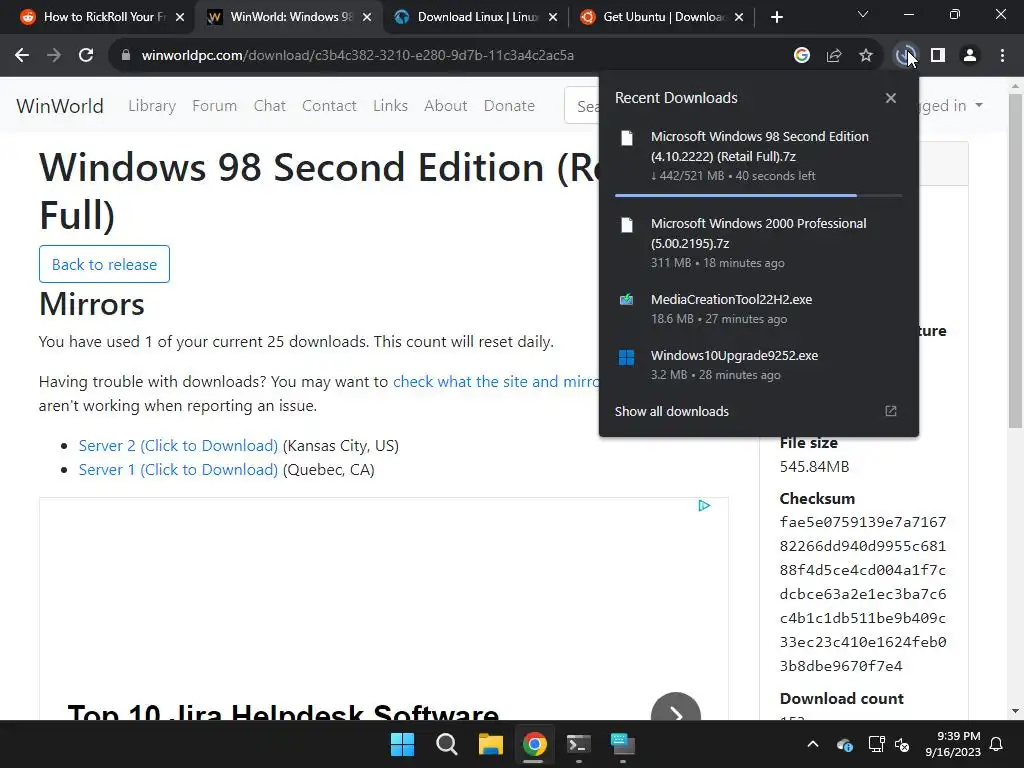
Task: Share this page via the share icon
Action: pyautogui.click(x=834, y=56)
